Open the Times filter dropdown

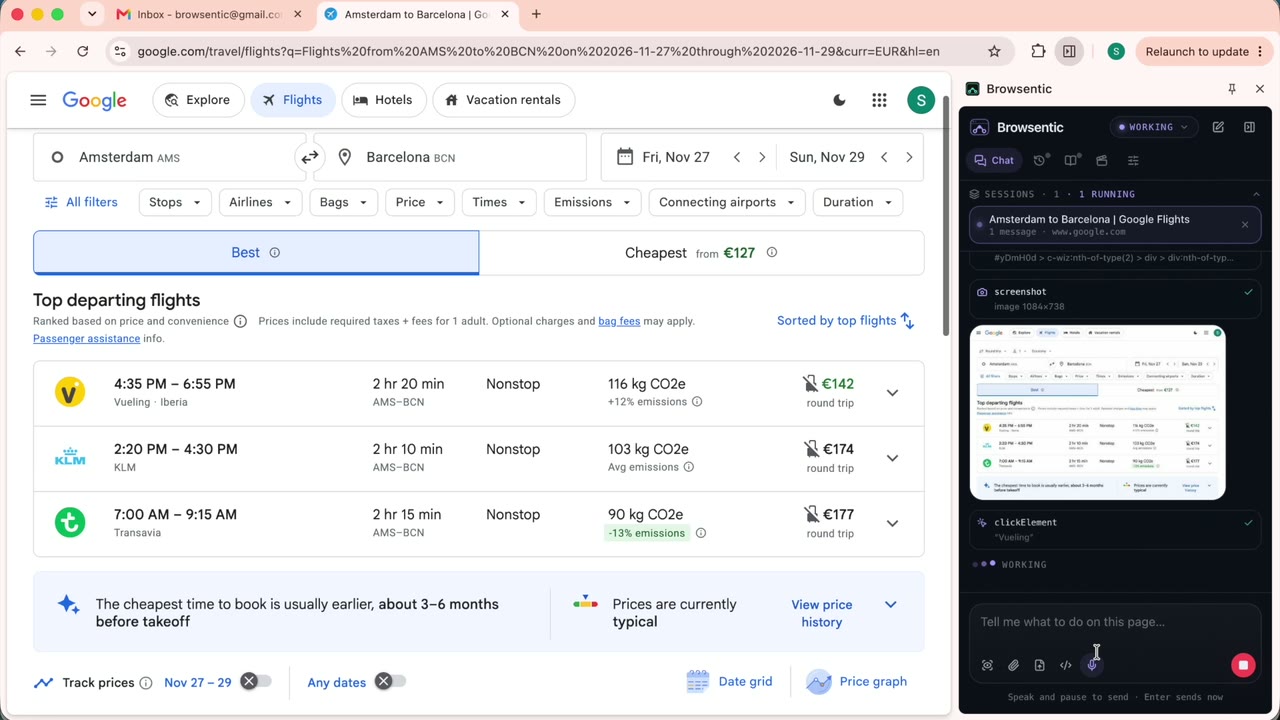[x=498, y=202]
